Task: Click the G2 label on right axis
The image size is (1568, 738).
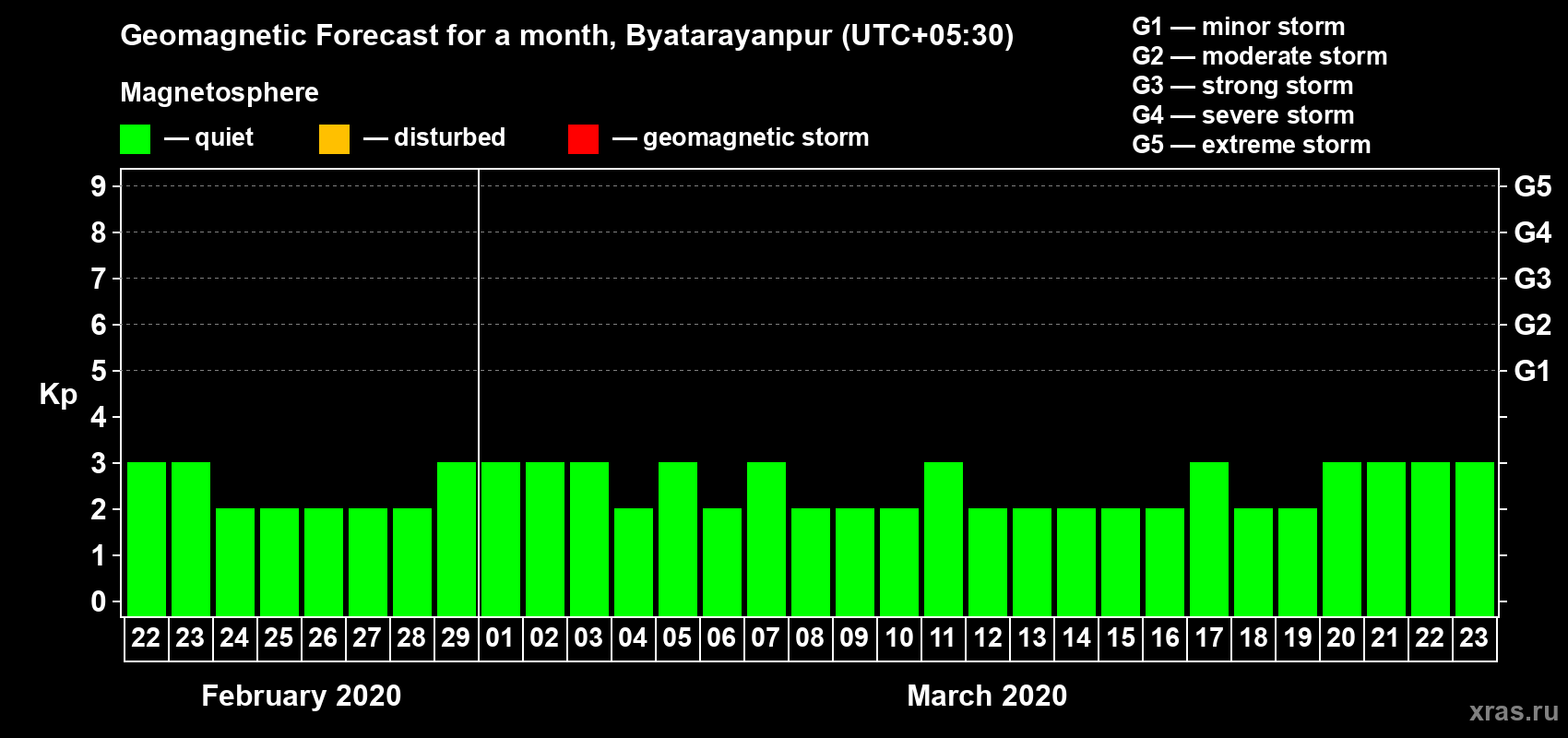Action: pos(1533,325)
